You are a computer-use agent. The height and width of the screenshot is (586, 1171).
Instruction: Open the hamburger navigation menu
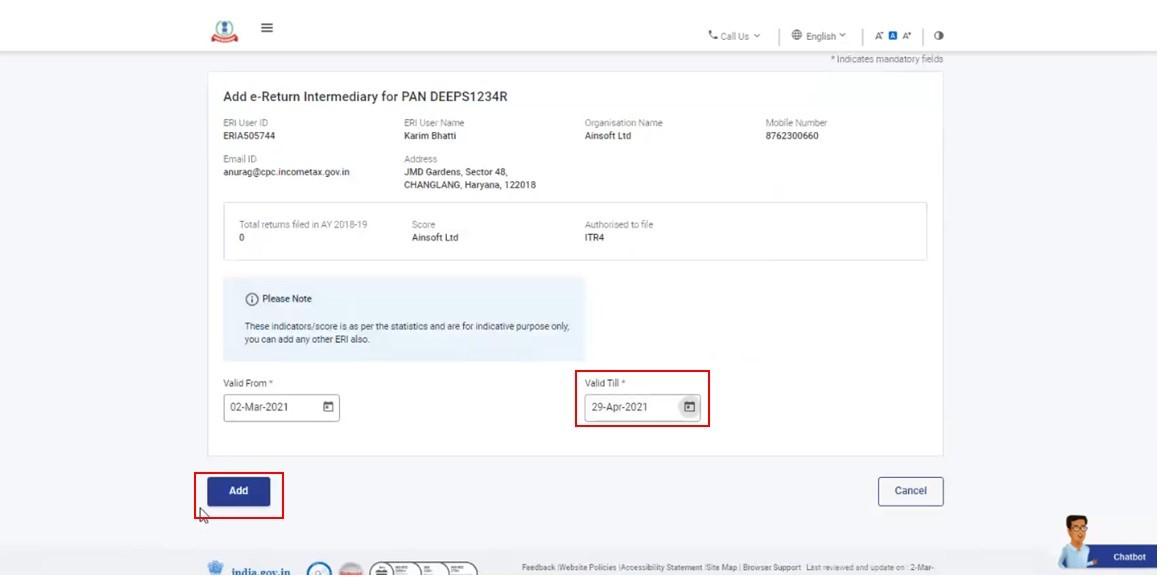point(266,28)
